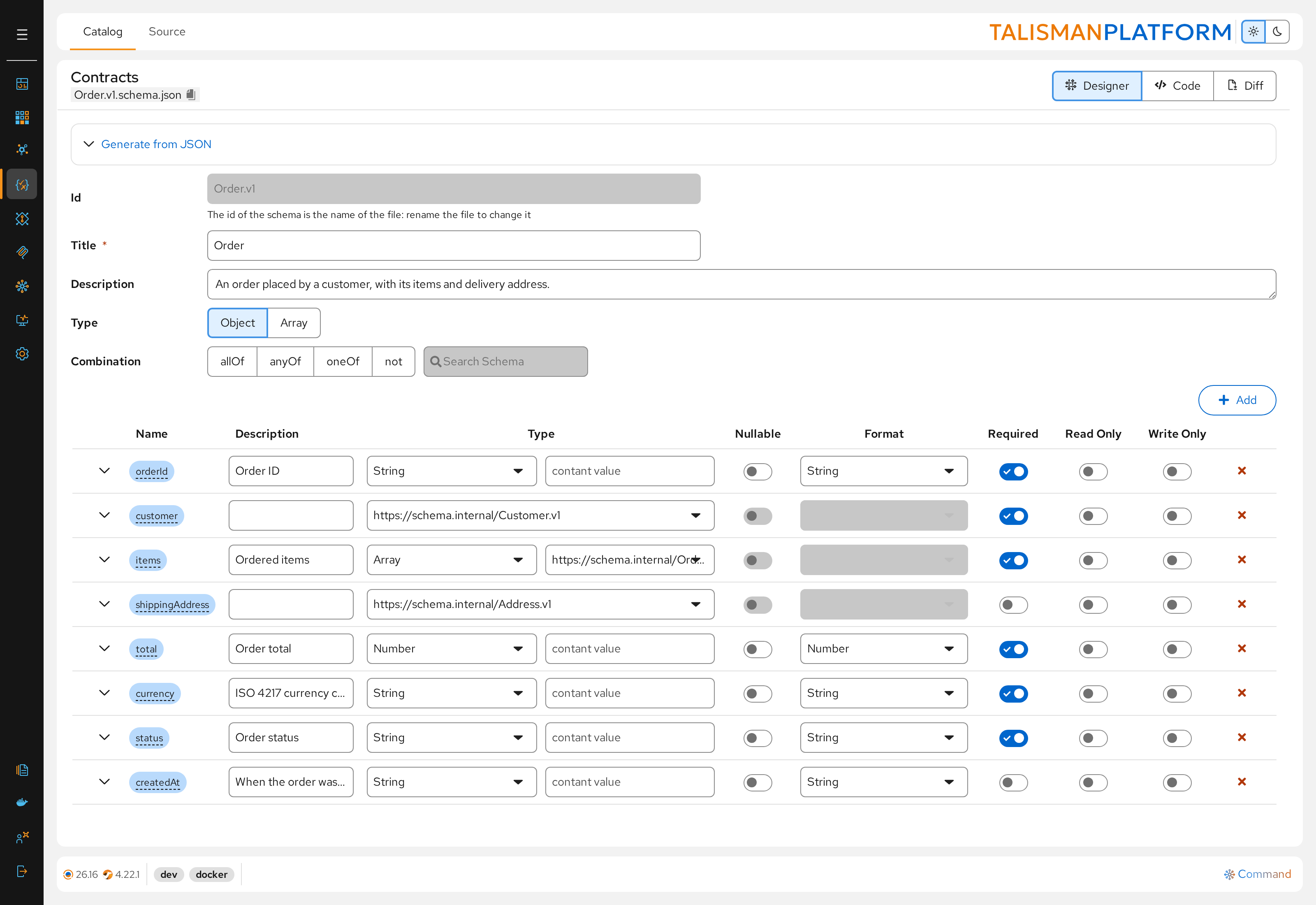Open the network nodes sidebar icon
The height and width of the screenshot is (905, 1316).
[x=21, y=150]
